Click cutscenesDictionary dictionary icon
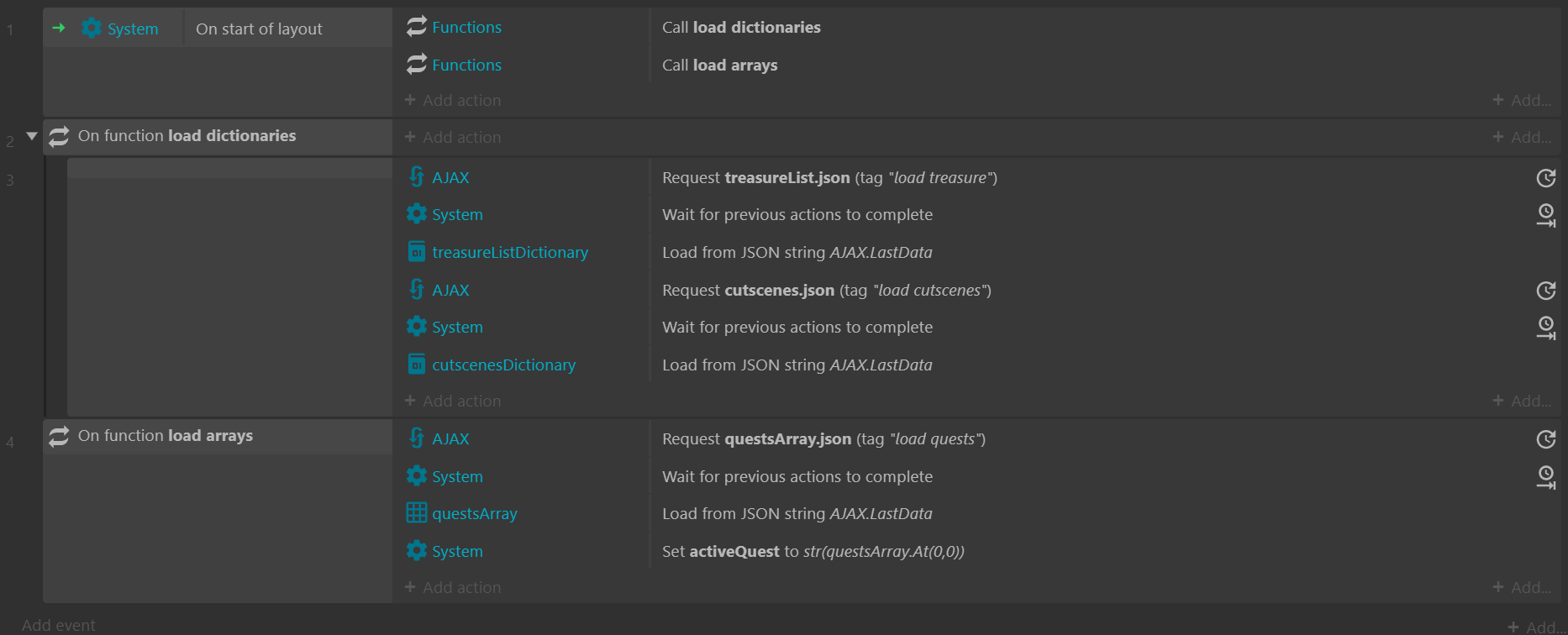This screenshot has height=635, width=1568. click(417, 365)
